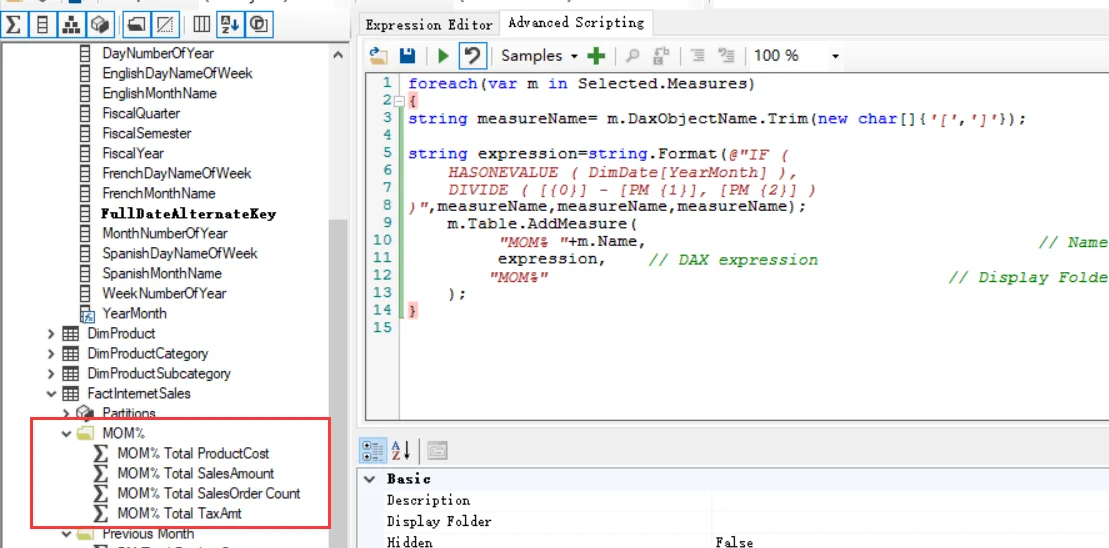Expand the Partitions node
The height and width of the screenshot is (548, 1109).
click(66, 413)
